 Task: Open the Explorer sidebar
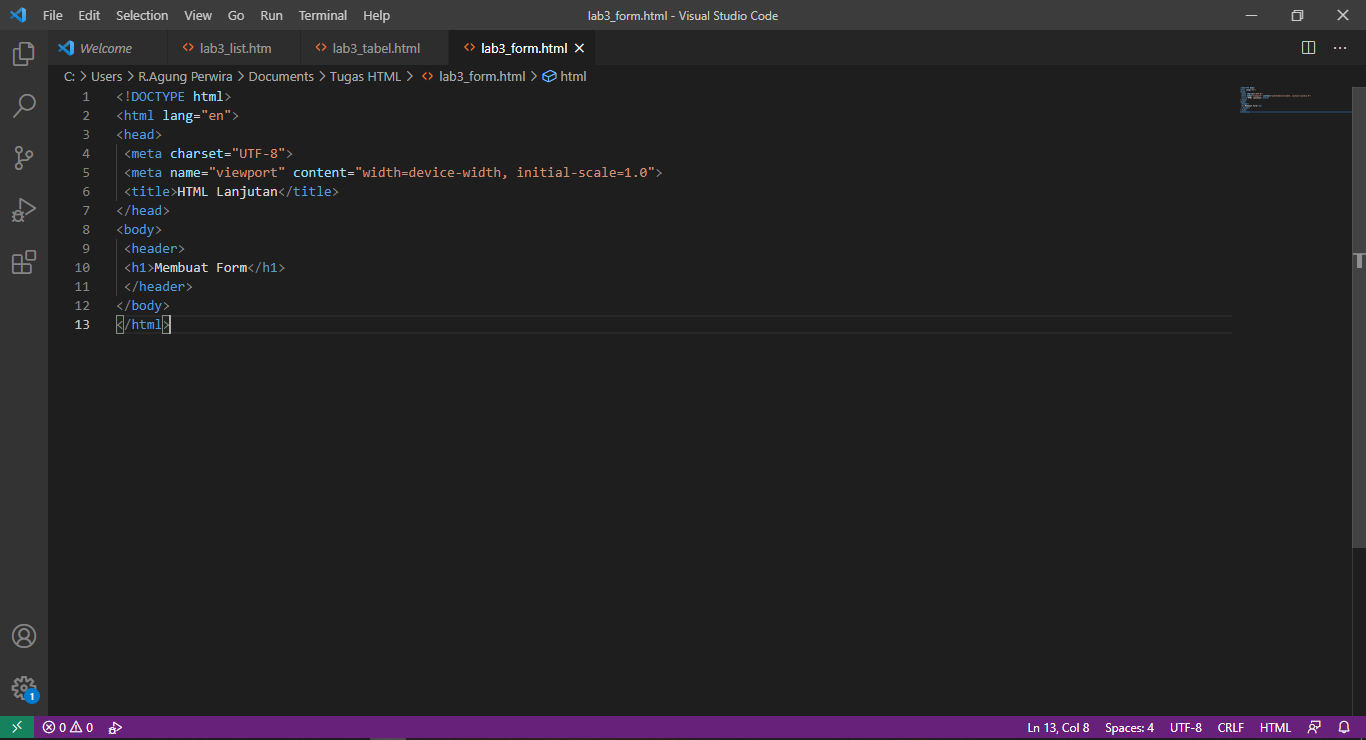pyautogui.click(x=24, y=54)
